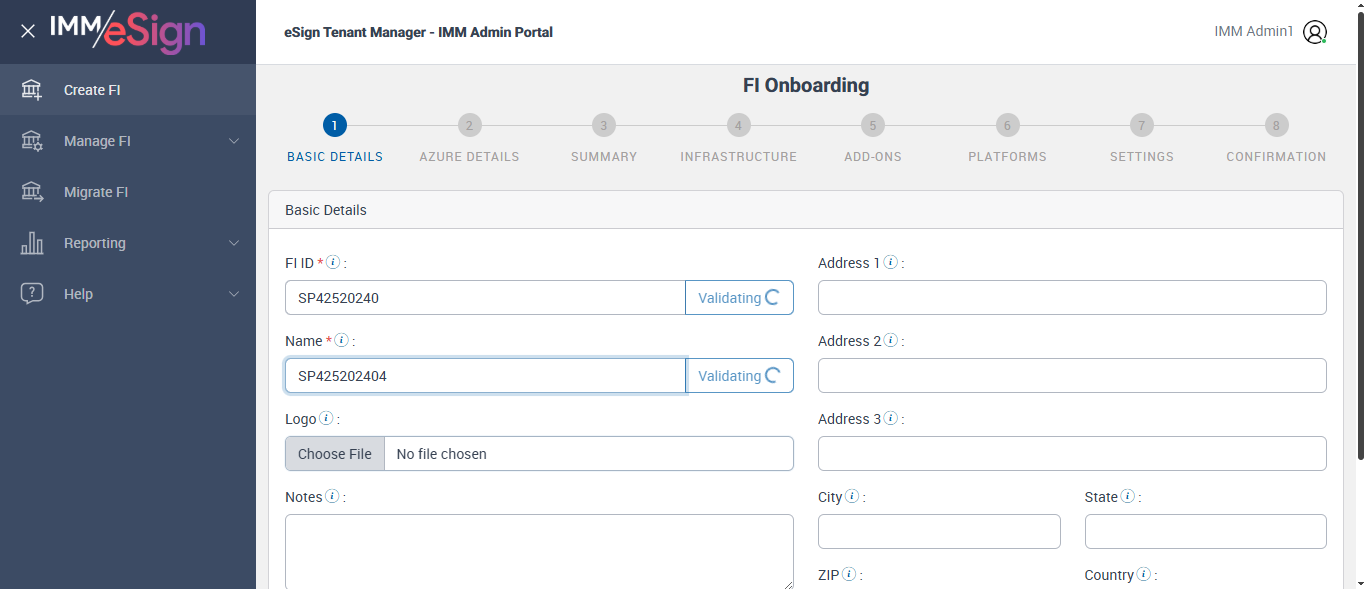Click the Help question bubble icon

[x=32, y=294]
